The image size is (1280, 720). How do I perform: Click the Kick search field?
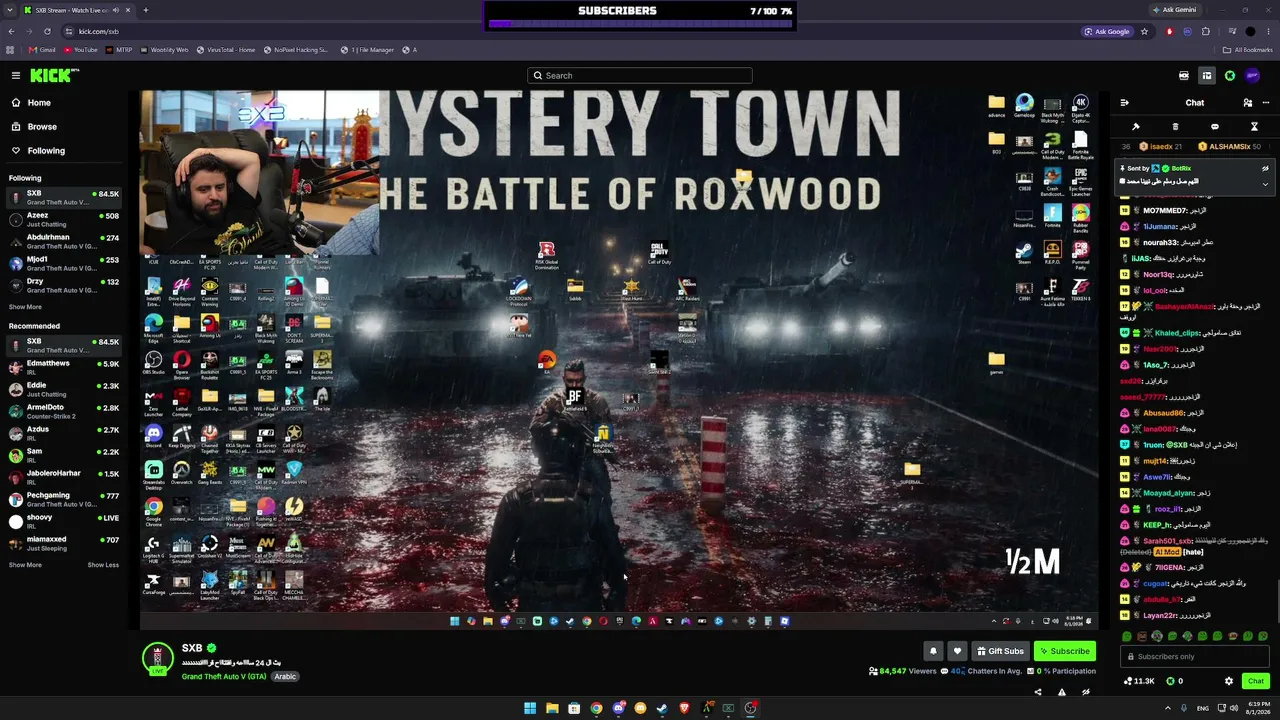[640, 75]
